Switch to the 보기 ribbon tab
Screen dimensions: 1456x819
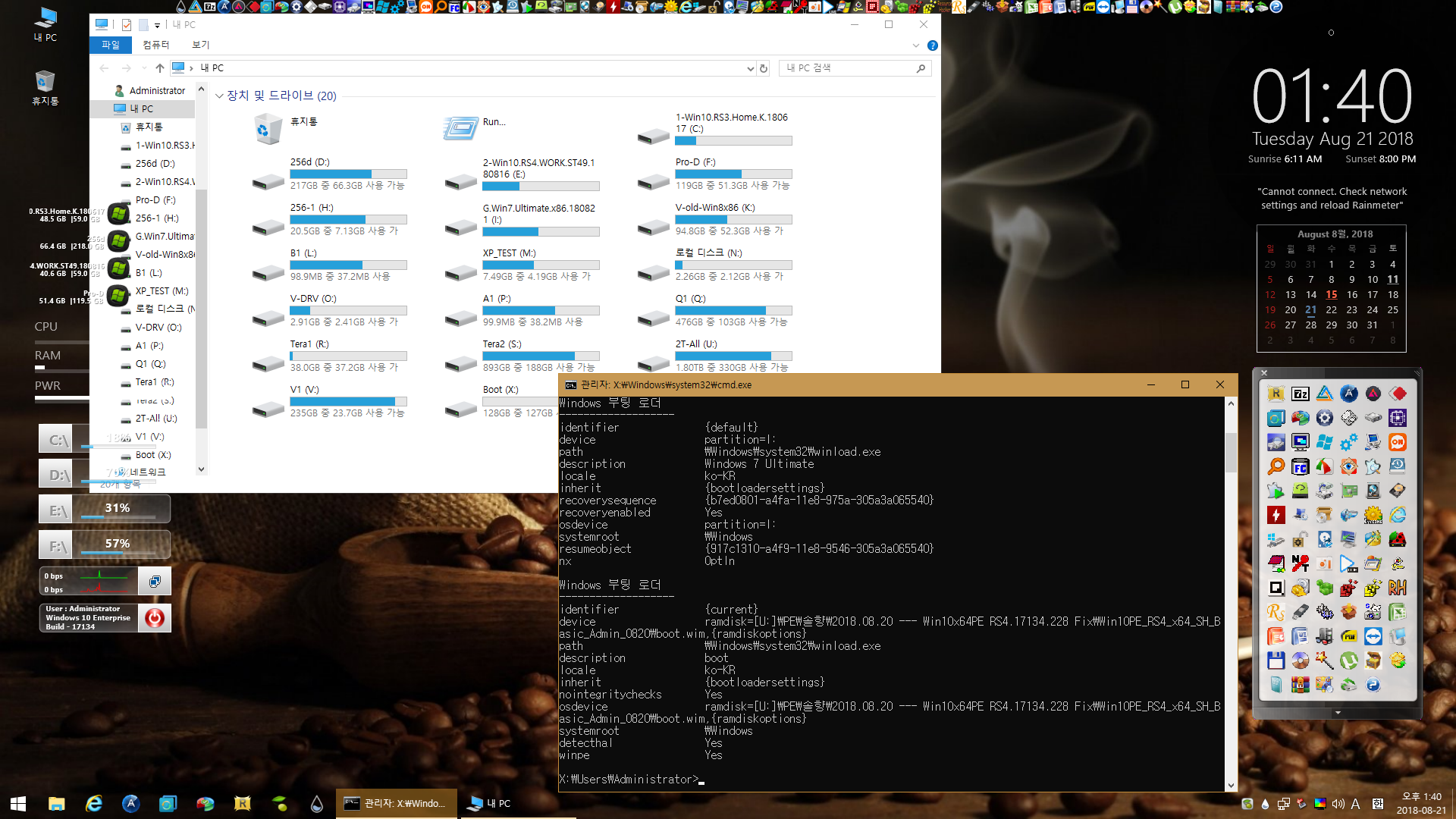tap(200, 45)
